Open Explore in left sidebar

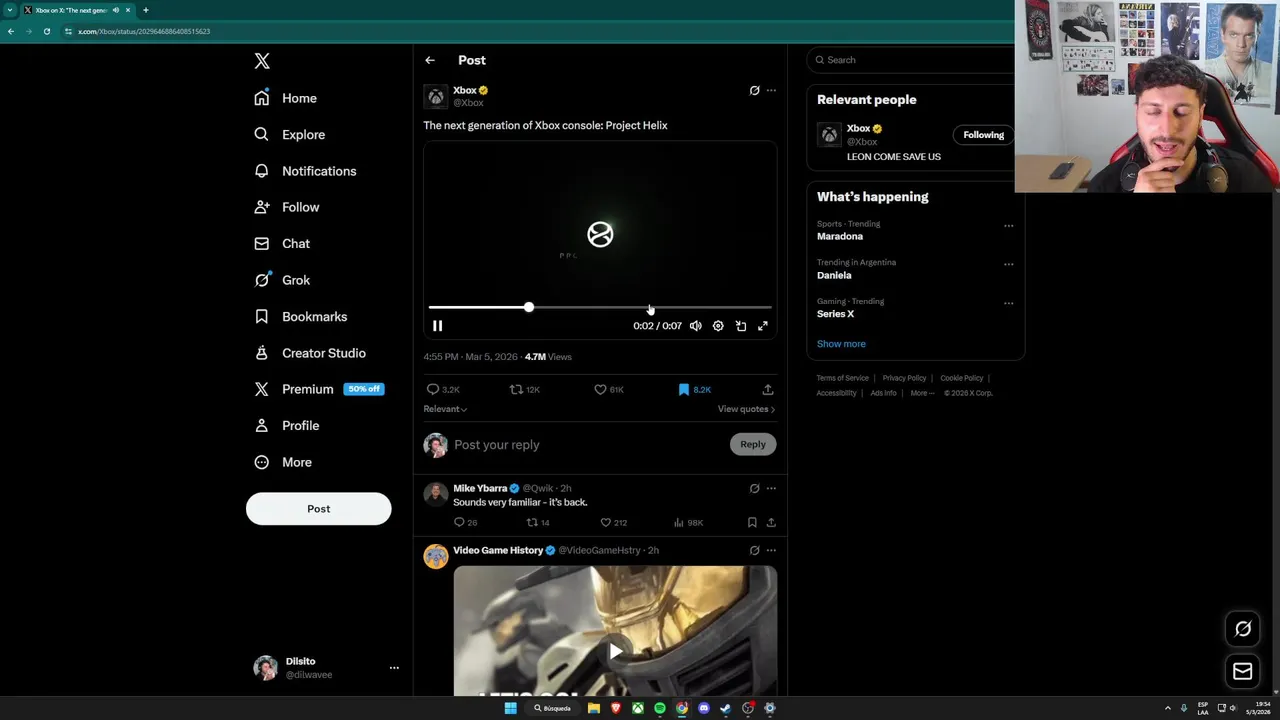point(289,134)
